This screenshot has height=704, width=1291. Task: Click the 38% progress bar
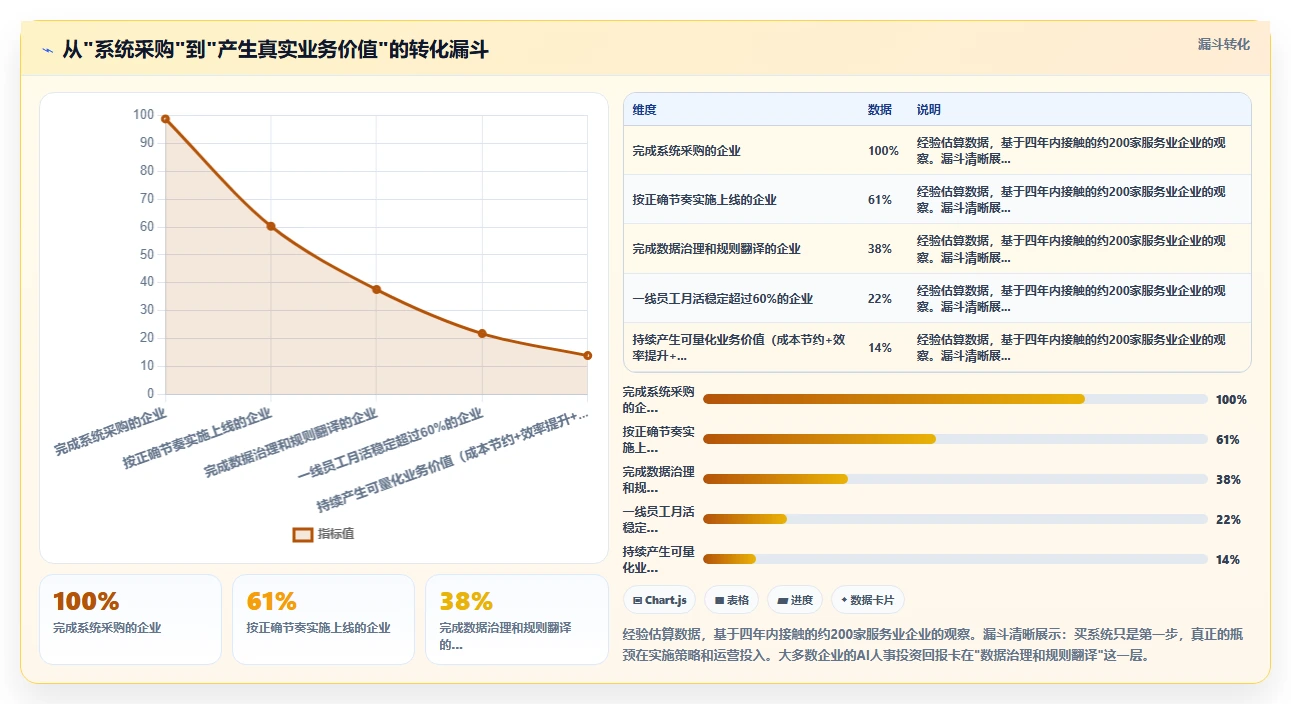tap(955, 479)
